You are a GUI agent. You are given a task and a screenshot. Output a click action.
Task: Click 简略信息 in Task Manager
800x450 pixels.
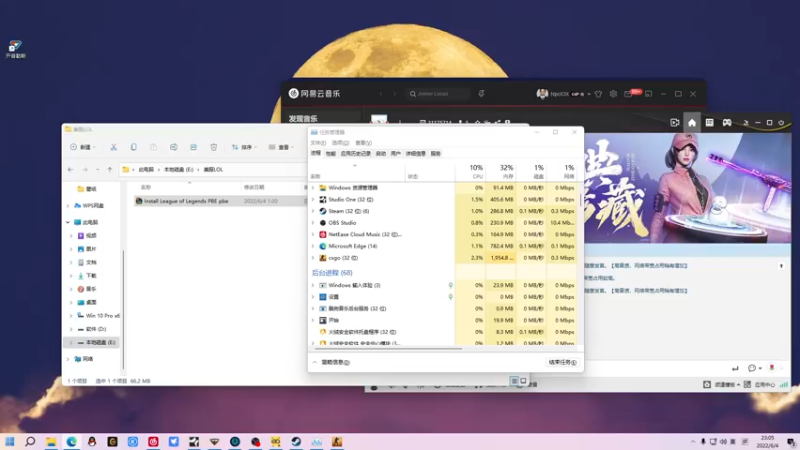click(x=335, y=362)
